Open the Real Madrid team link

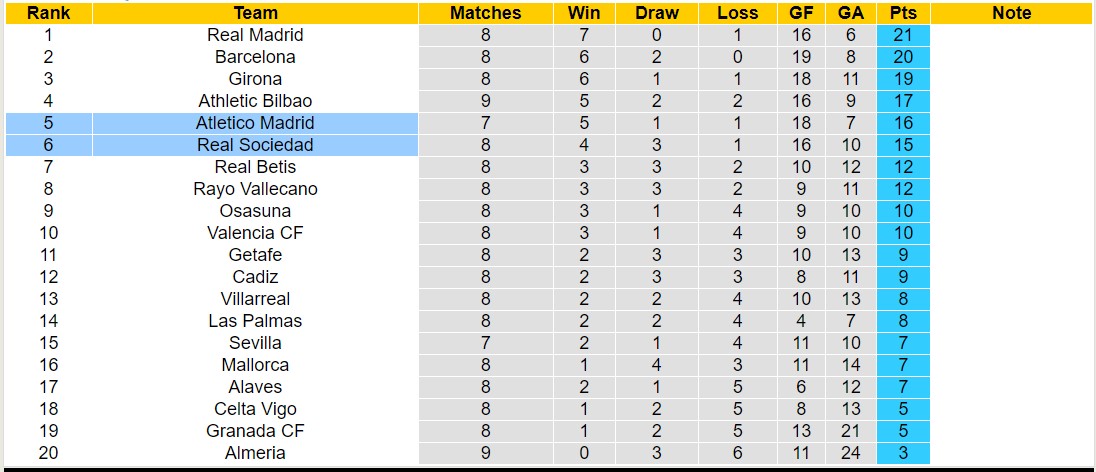pyautogui.click(x=255, y=35)
